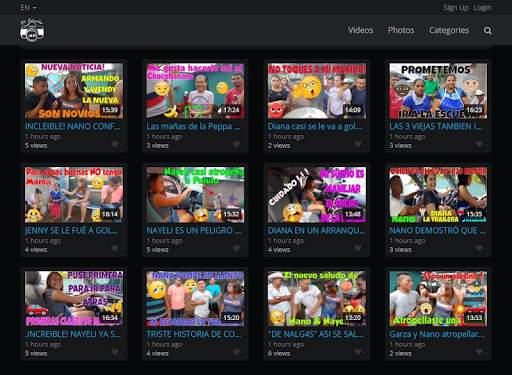Click '2 views' under Garza y Nano video

pyautogui.click(x=400, y=353)
